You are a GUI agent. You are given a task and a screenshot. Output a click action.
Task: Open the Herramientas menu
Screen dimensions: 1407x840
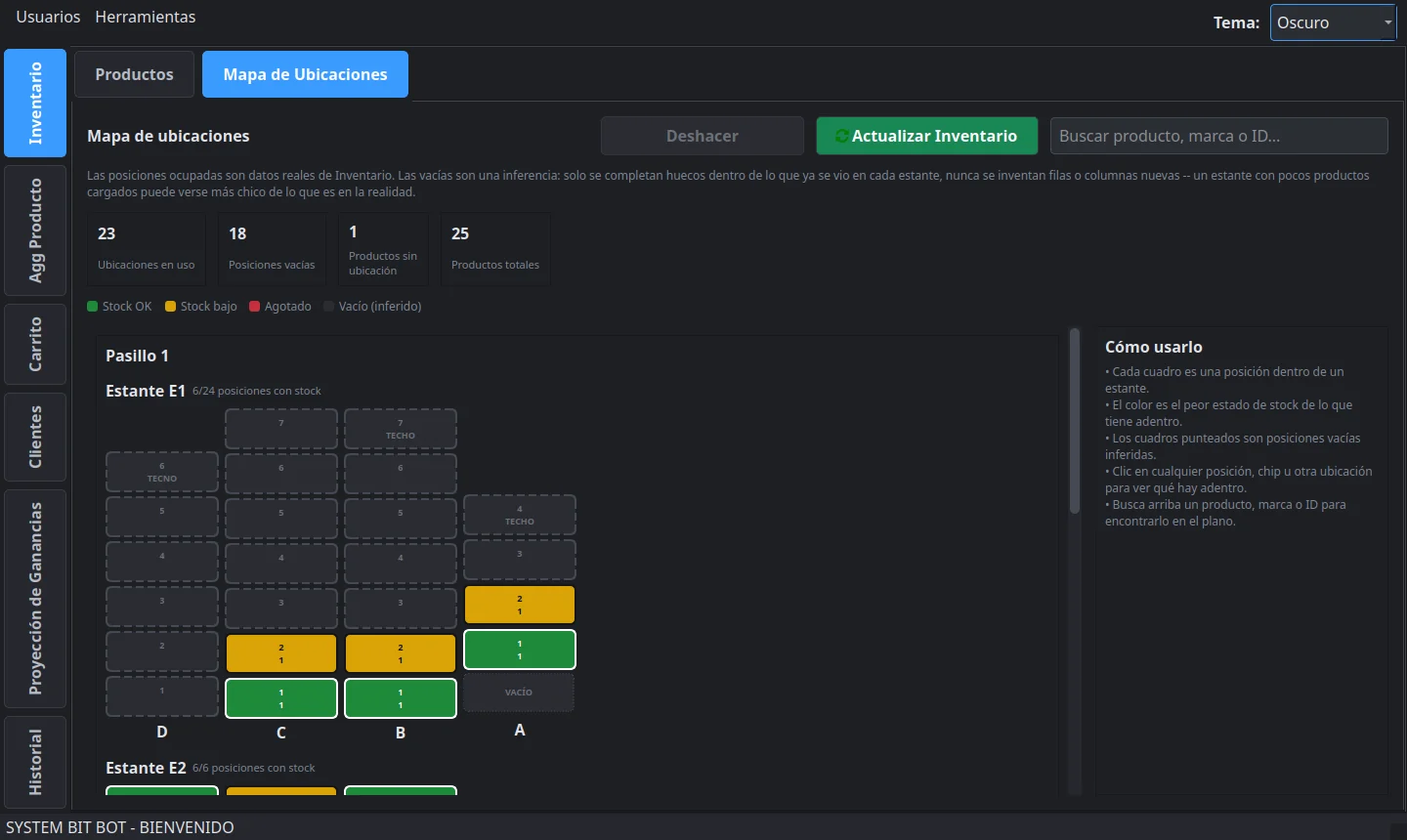(145, 17)
